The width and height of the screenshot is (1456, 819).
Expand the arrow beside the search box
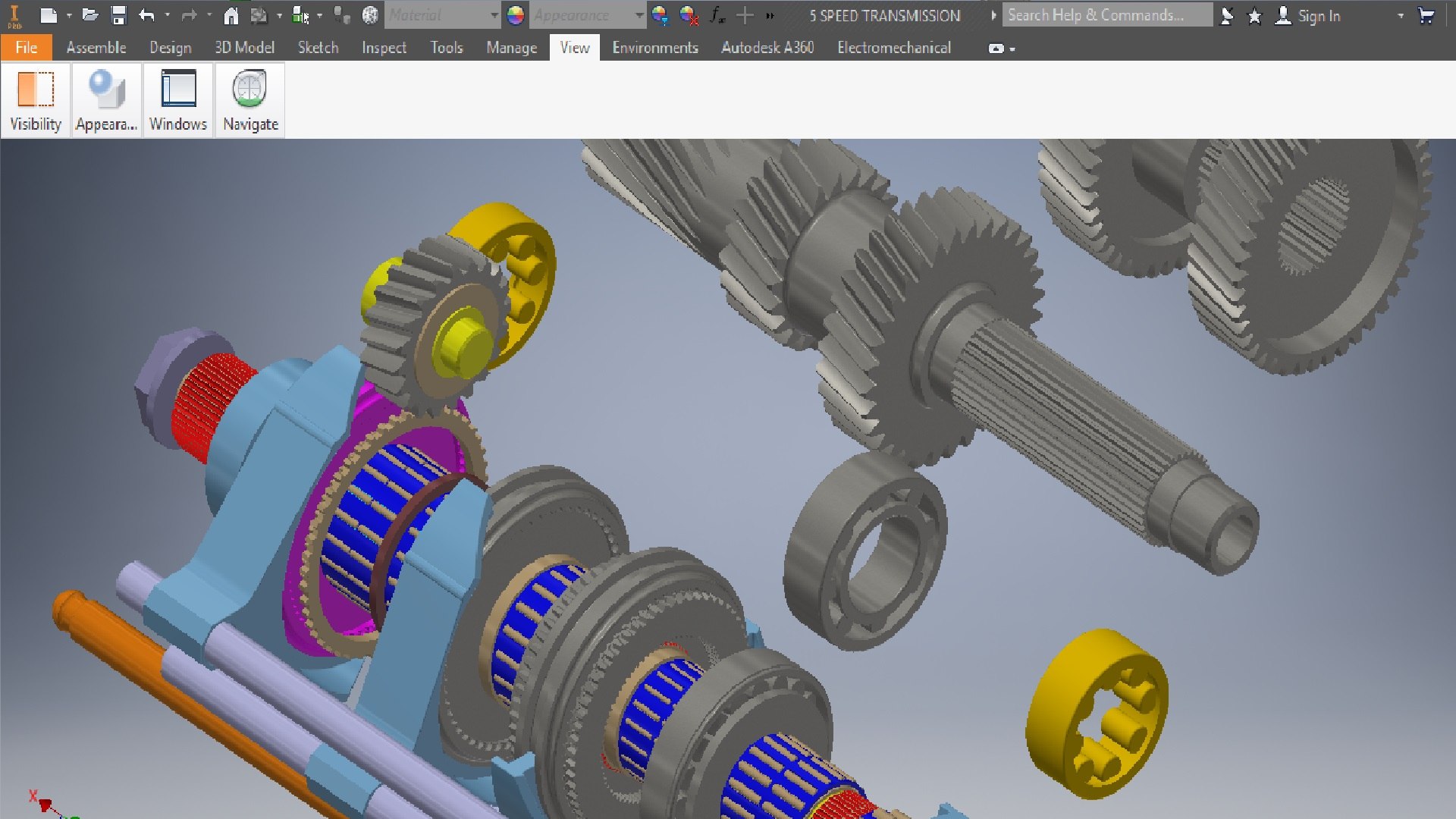(x=993, y=15)
